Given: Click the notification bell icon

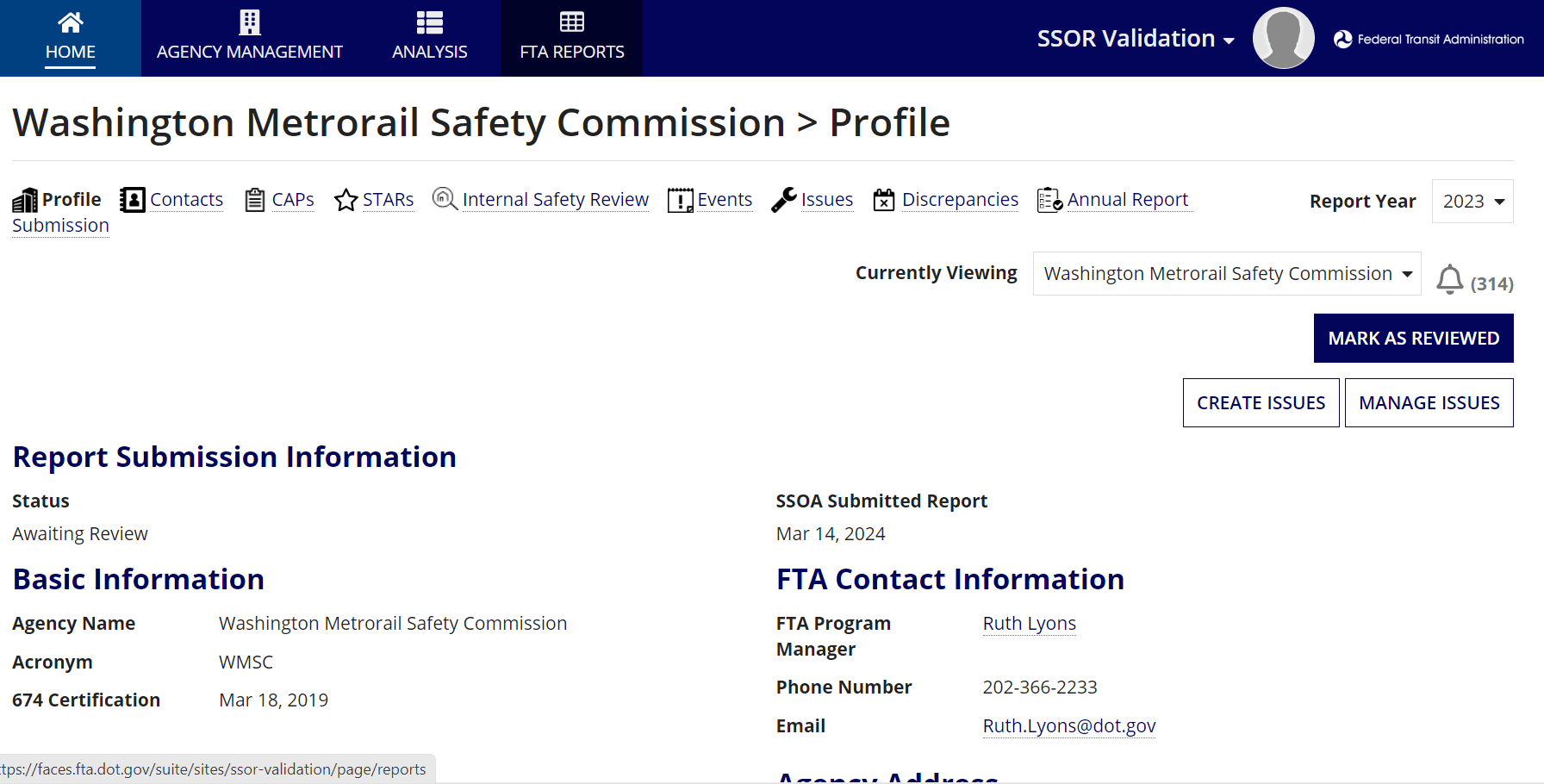Looking at the screenshot, I should 1450,279.
